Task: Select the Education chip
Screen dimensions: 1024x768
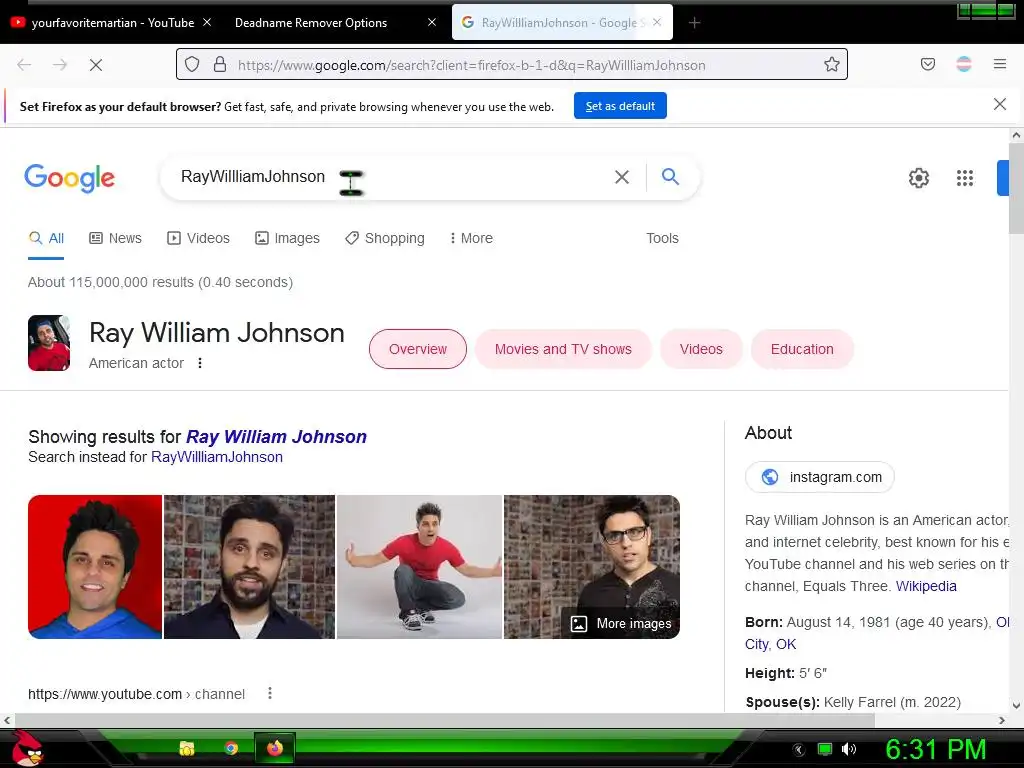Action: pyautogui.click(x=802, y=349)
